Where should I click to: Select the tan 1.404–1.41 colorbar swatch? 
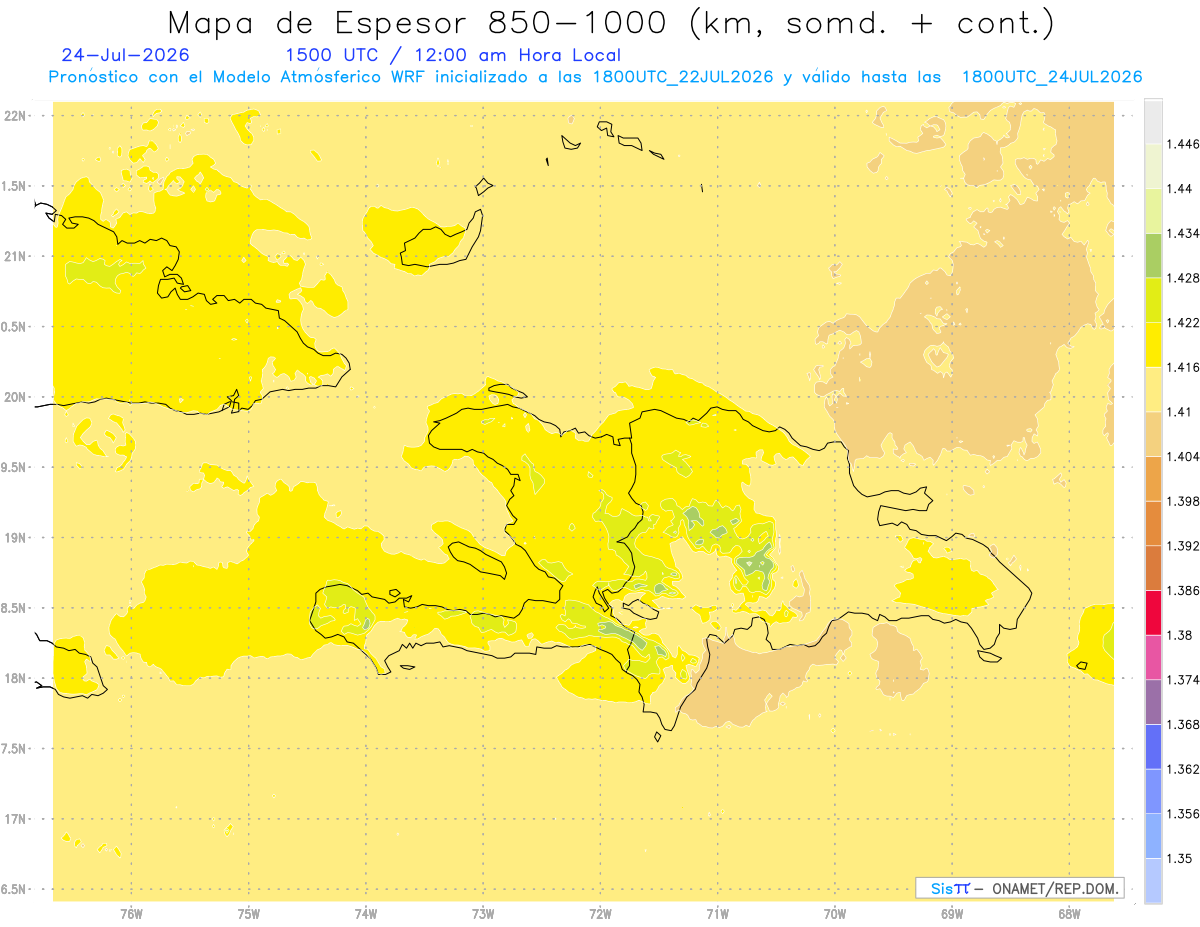[1153, 434]
